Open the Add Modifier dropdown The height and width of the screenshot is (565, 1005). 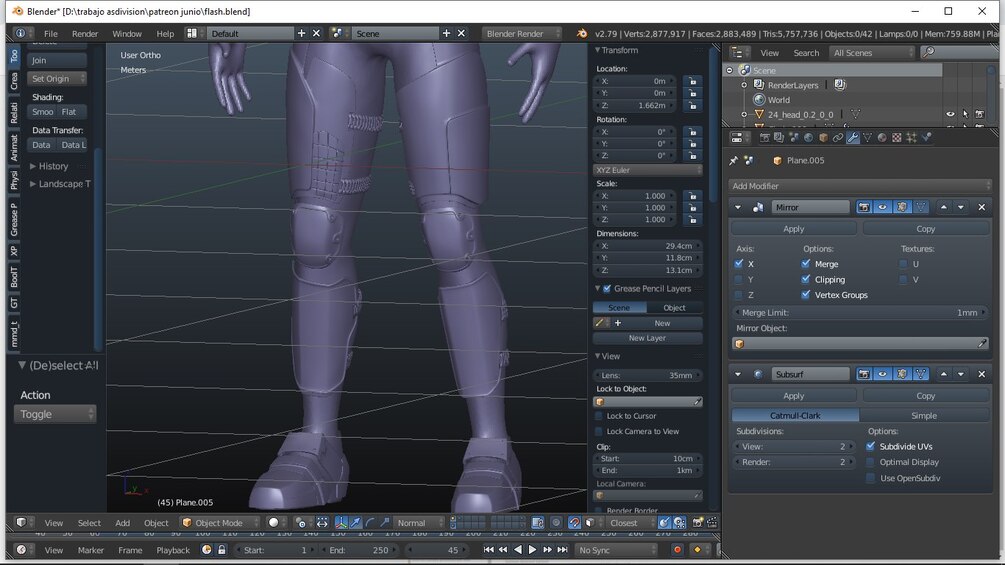(860, 186)
